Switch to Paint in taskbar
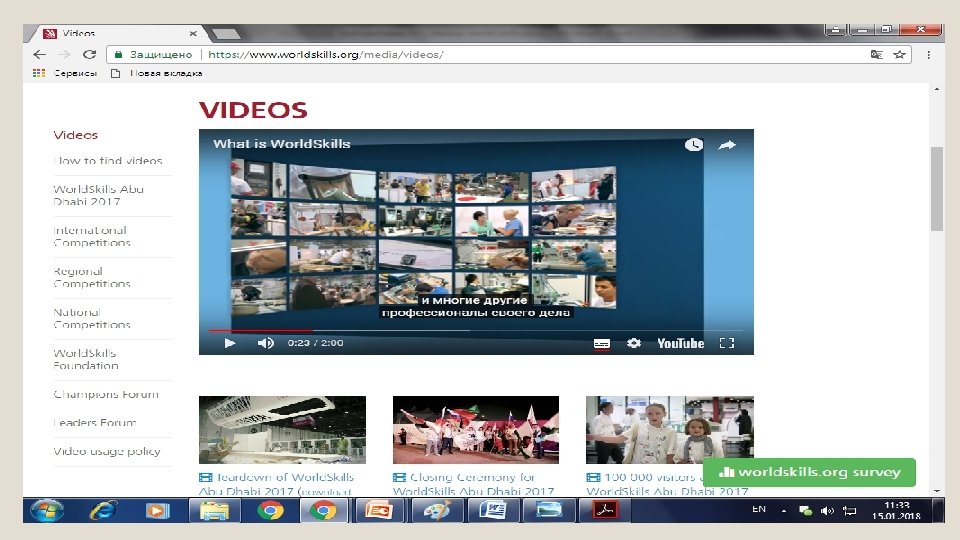Image resolution: width=960 pixels, height=540 pixels. [x=437, y=510]
